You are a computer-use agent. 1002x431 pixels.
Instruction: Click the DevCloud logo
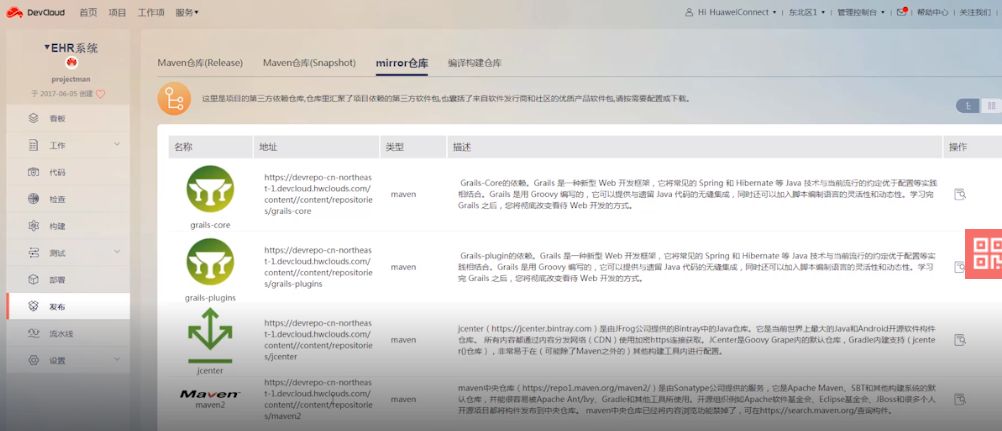coord(37,12)
